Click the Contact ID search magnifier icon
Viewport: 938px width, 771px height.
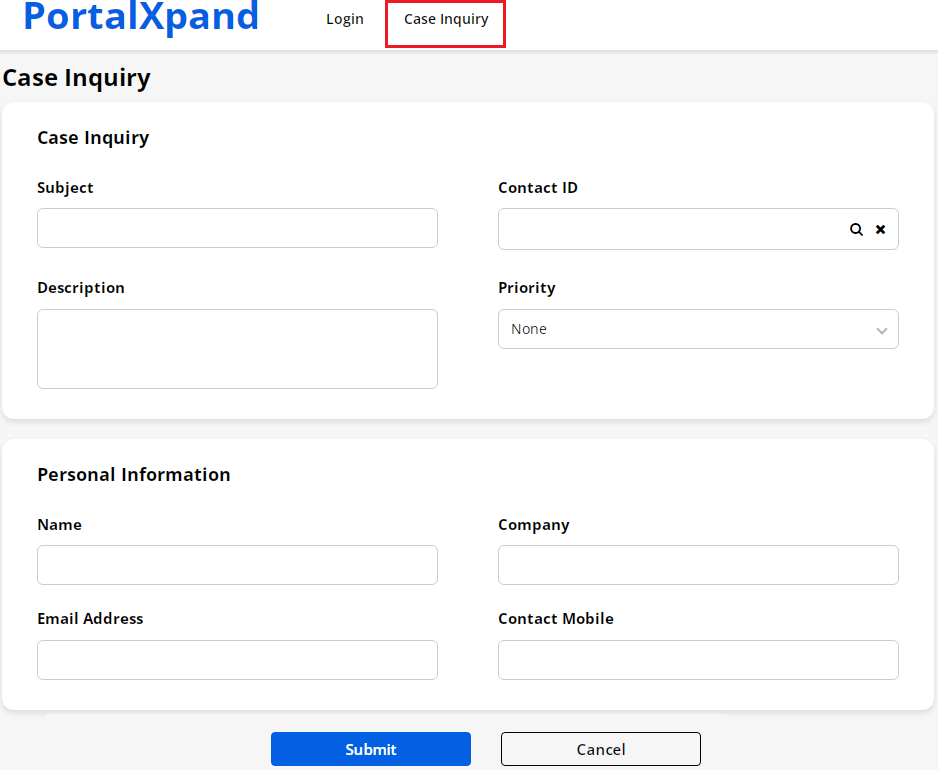point(856,229)
